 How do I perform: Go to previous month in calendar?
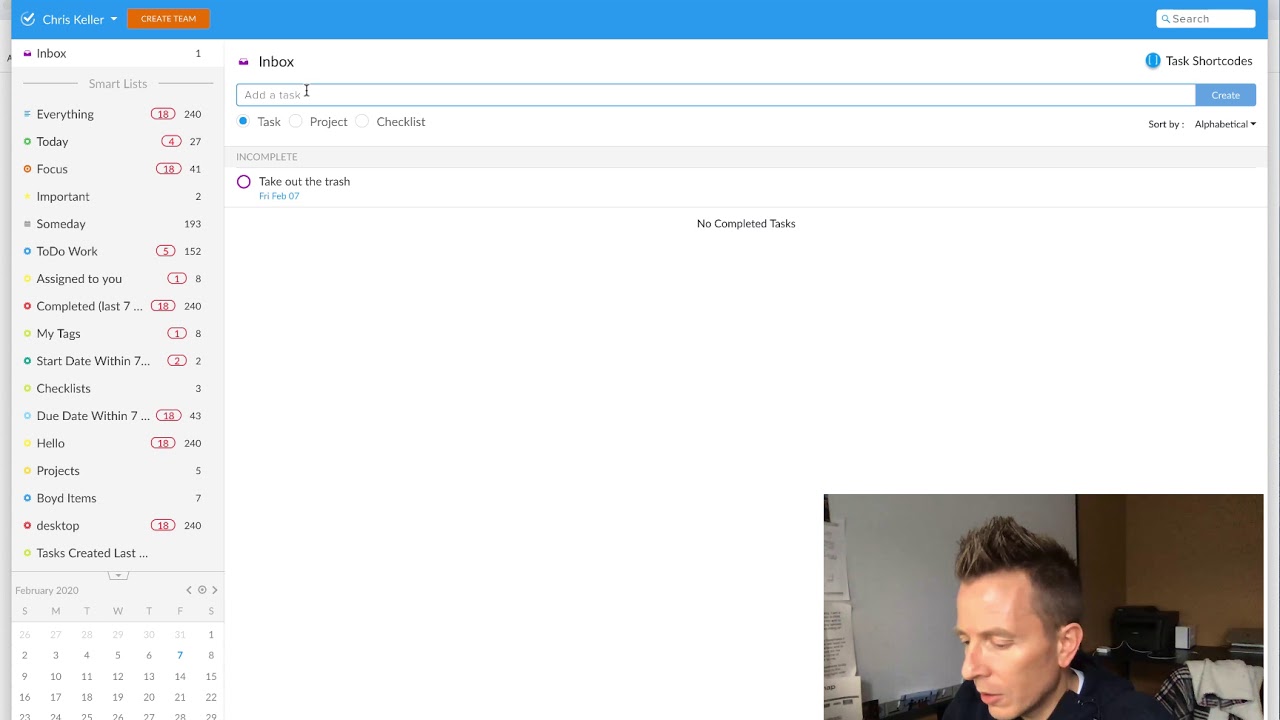click(188, 590)
